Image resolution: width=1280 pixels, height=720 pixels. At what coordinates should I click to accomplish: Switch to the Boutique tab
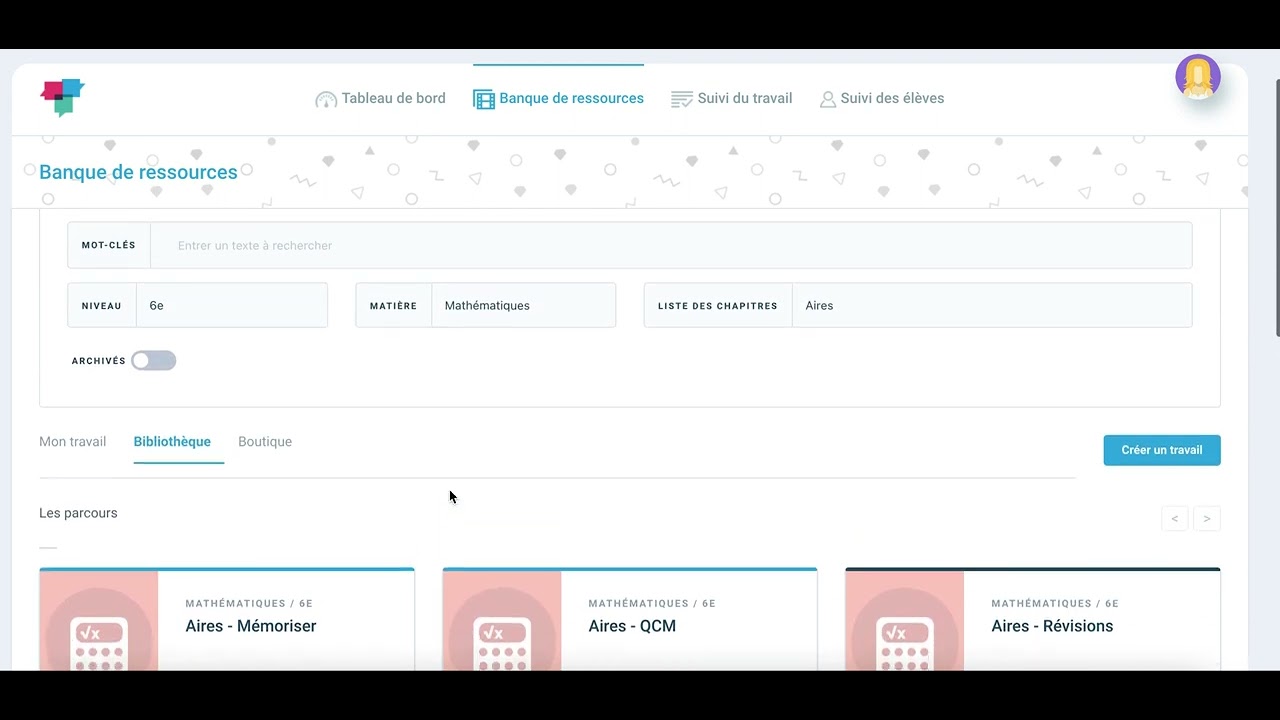[265, 442]
